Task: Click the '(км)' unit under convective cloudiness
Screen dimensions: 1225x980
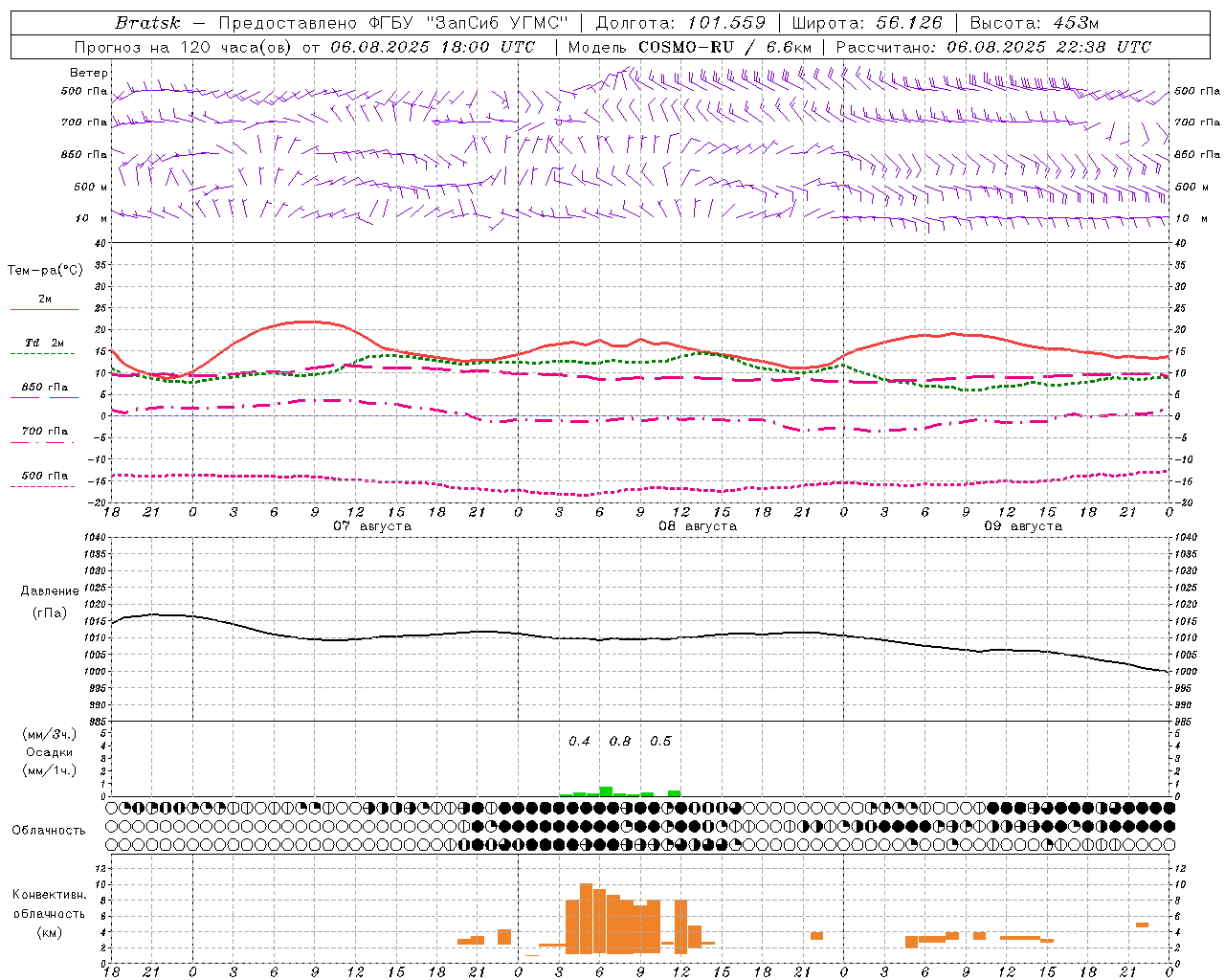Action: pos(50,932)
